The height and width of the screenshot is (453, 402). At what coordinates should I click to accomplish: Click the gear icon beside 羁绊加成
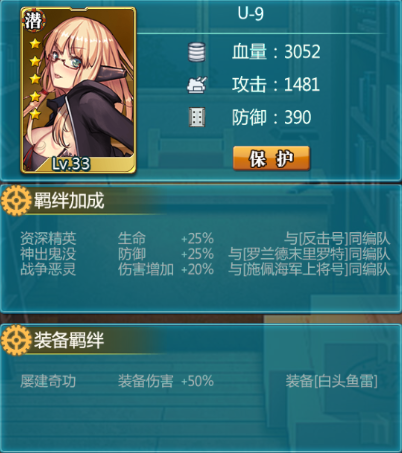coord(16,201)
